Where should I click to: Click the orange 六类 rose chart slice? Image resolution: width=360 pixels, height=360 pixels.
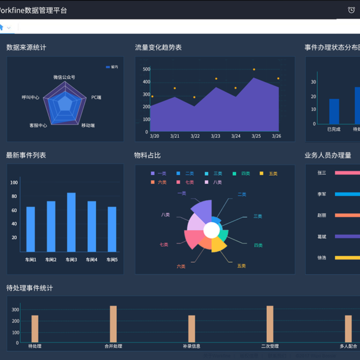[x=205, y=243]
